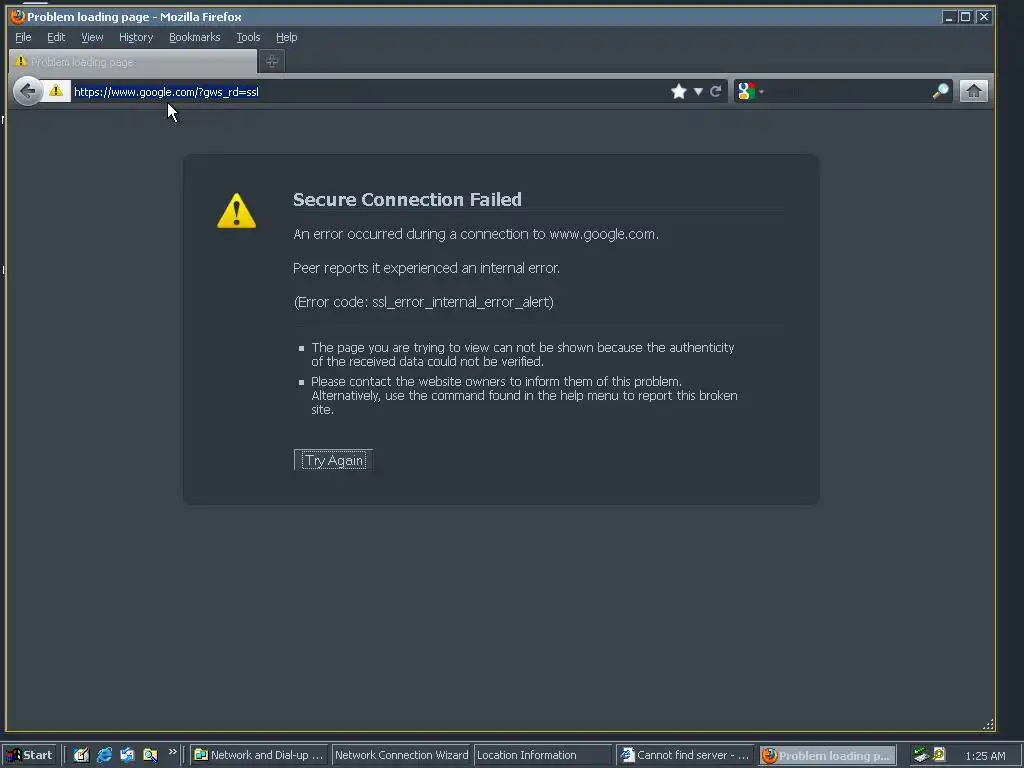
Task: Close the Firefox window
Action: pos(984,17)
